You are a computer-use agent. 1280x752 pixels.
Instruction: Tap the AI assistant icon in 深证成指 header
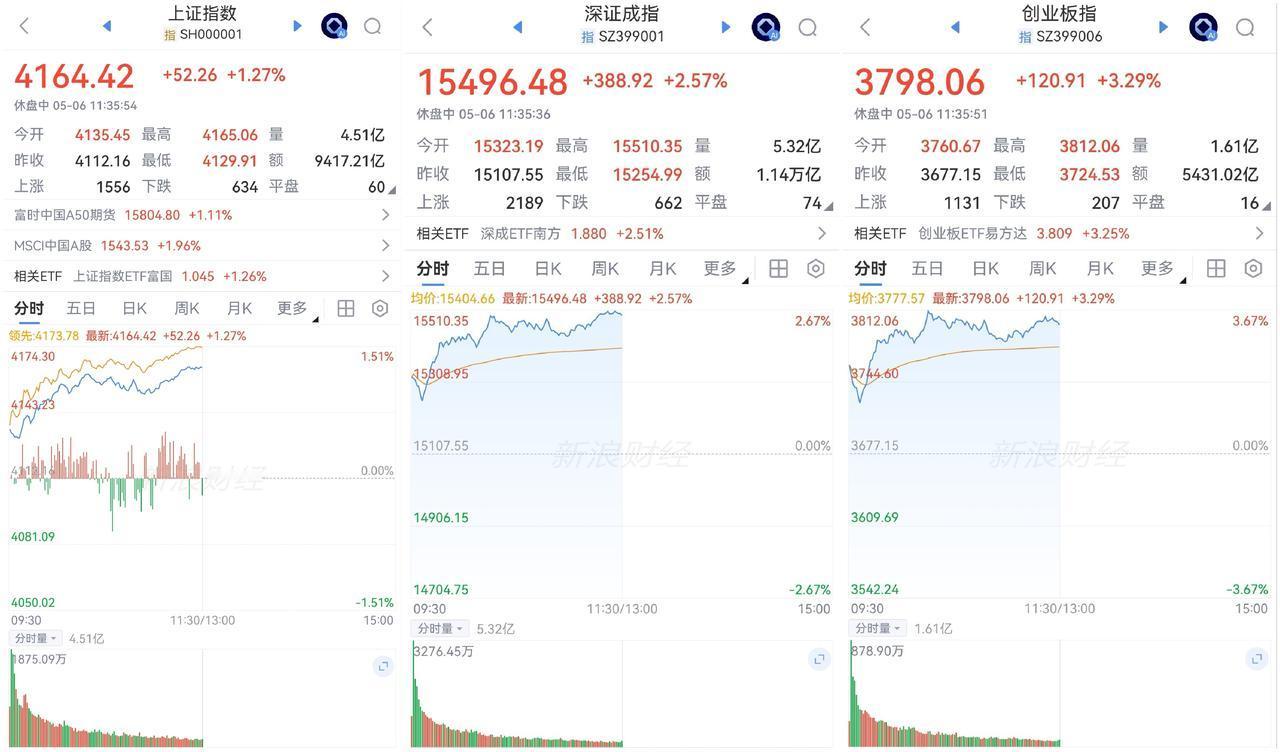766,27
